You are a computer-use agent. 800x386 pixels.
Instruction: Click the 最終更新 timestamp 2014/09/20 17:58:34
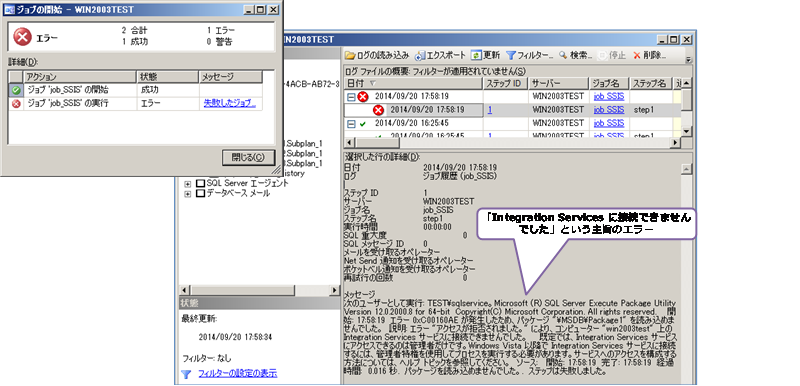[x=235, y=338]
